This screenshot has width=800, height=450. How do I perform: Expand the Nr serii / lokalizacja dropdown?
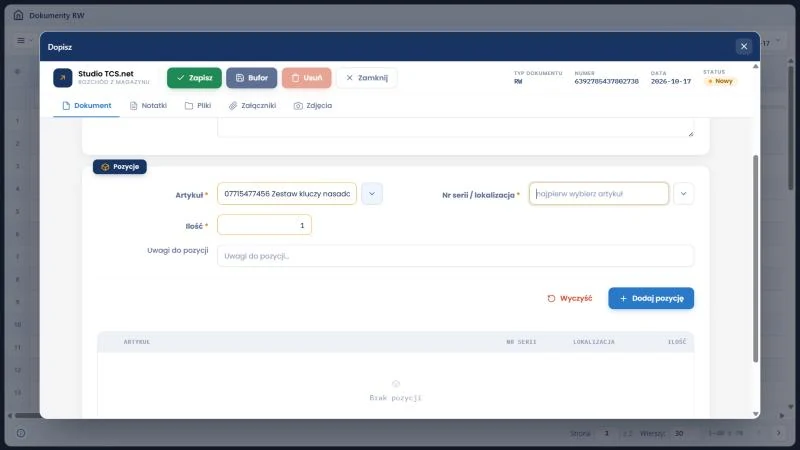click(683, 194)
